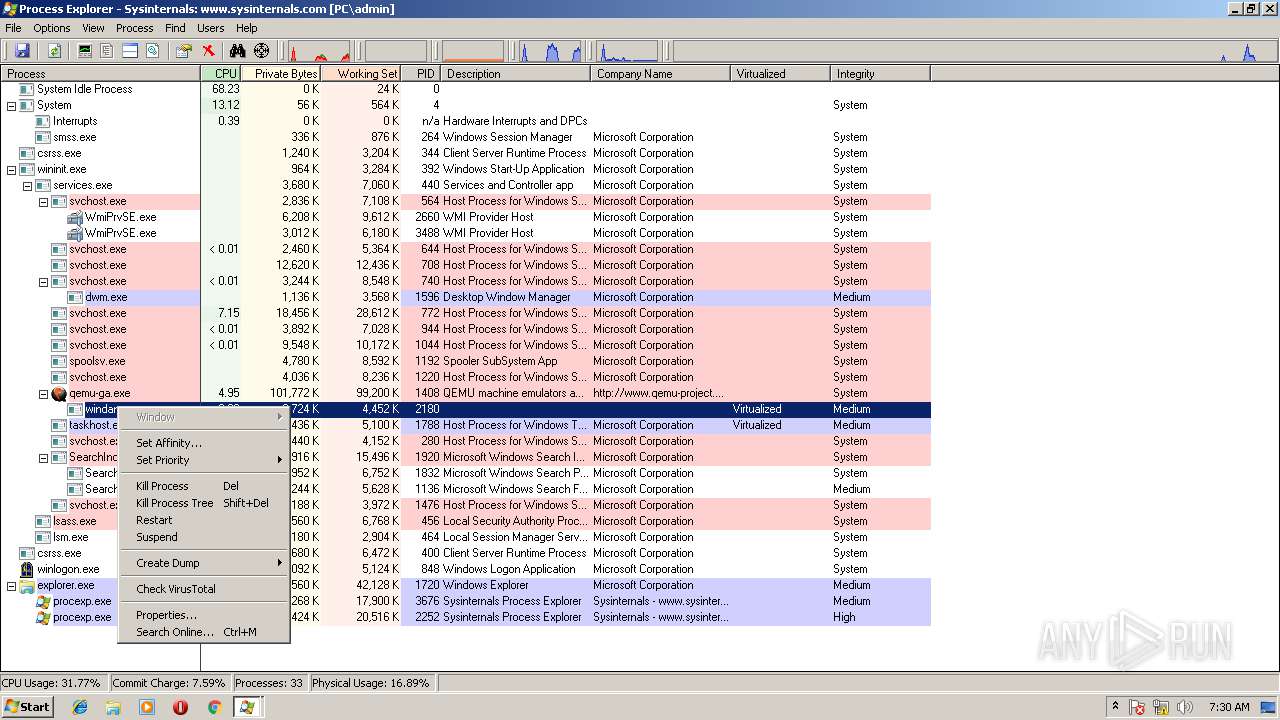Launch Windows Media Player from taskbar
The height and width of the screenshot is (720, 1280).
pos(147,707)
